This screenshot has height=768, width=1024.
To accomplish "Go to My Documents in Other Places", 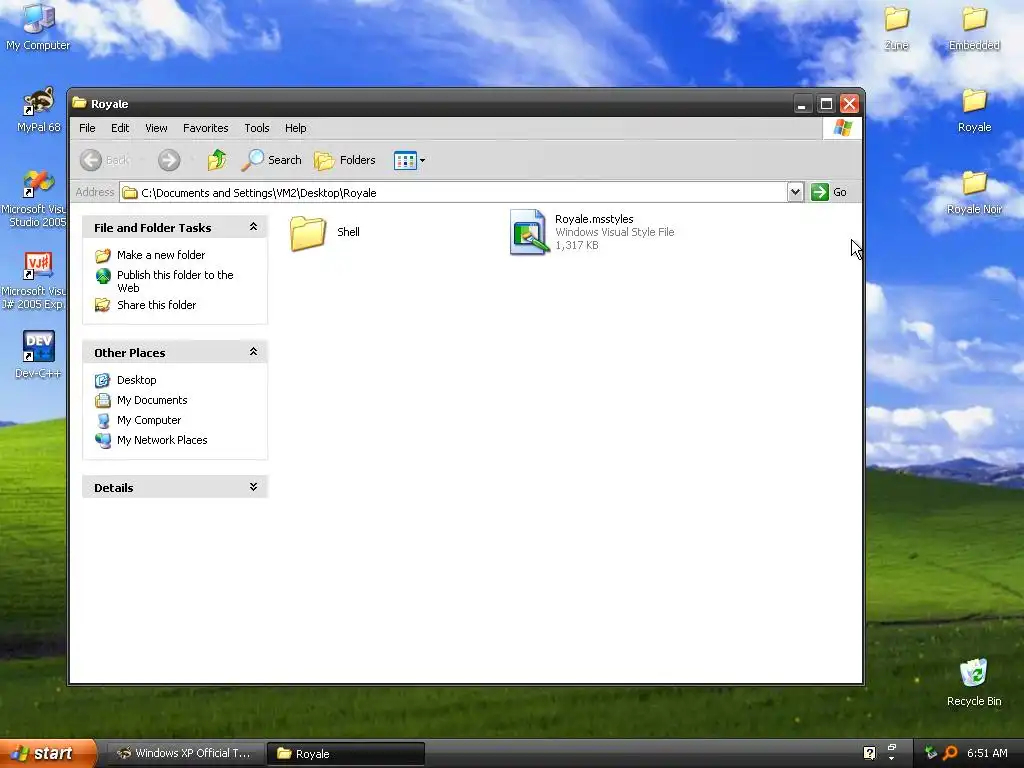I will (x=152, y=400).
